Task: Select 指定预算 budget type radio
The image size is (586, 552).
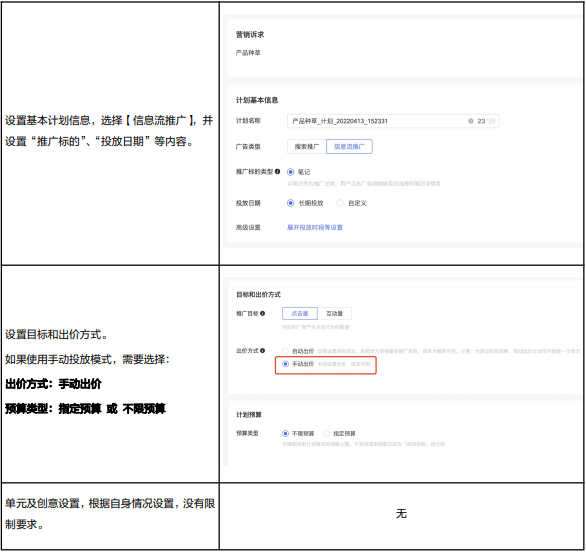Action: [327, 434]
